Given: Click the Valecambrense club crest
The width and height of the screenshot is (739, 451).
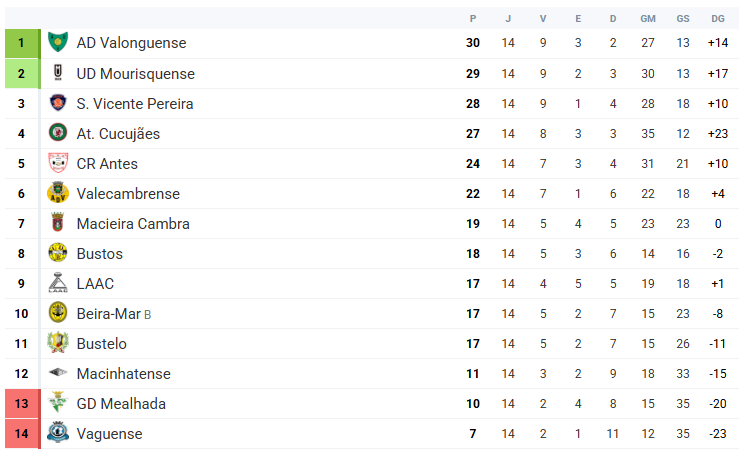Looking at the screenshot, I should 57,194.
